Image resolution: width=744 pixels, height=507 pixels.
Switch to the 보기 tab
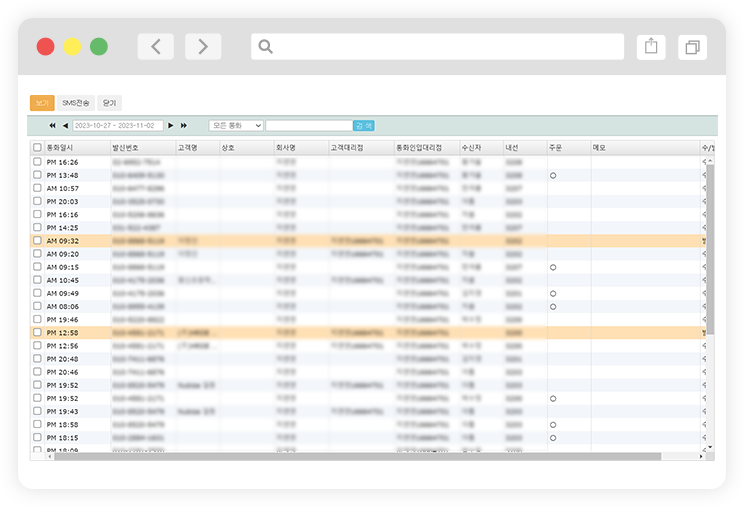pos(42,103)
